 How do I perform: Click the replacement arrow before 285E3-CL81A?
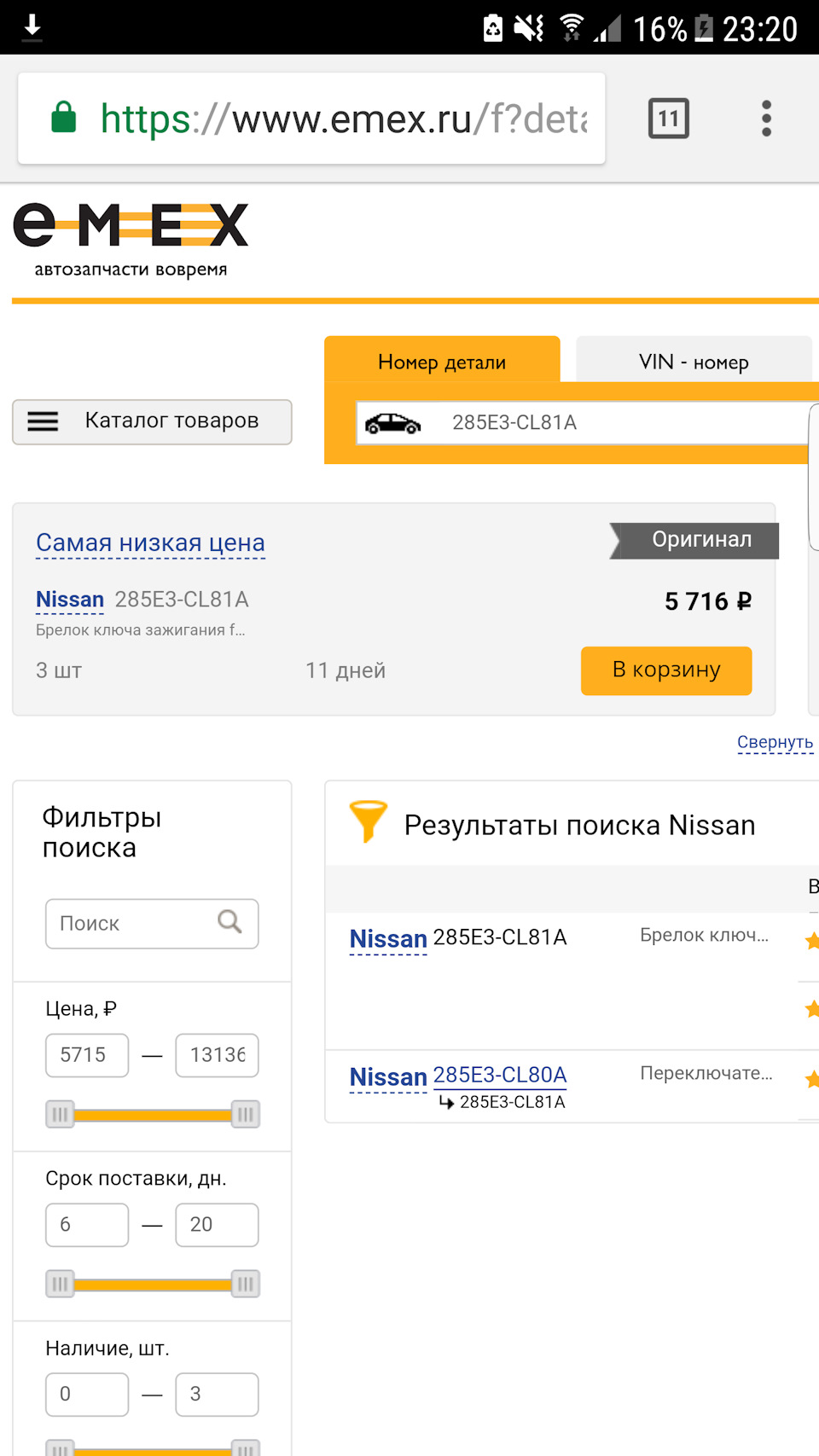(446, 1102)
